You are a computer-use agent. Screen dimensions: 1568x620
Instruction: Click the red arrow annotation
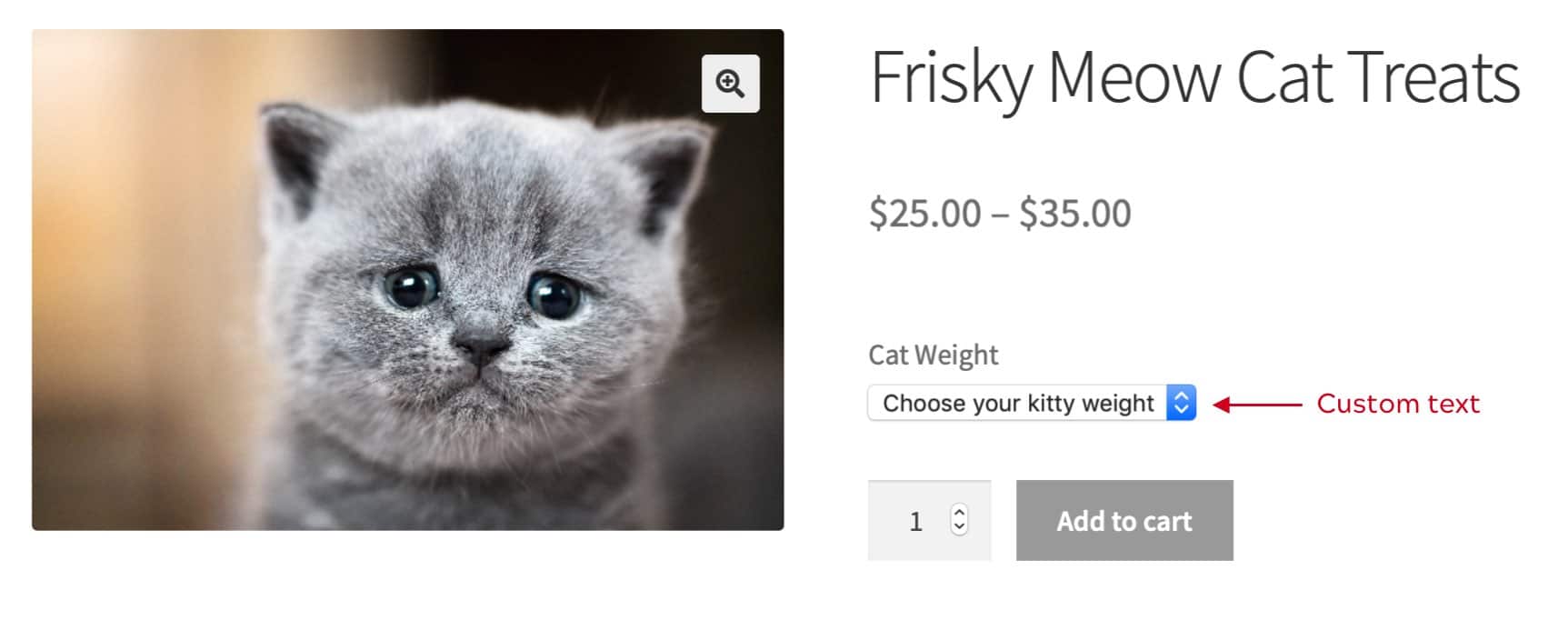tap(1257, 405)
